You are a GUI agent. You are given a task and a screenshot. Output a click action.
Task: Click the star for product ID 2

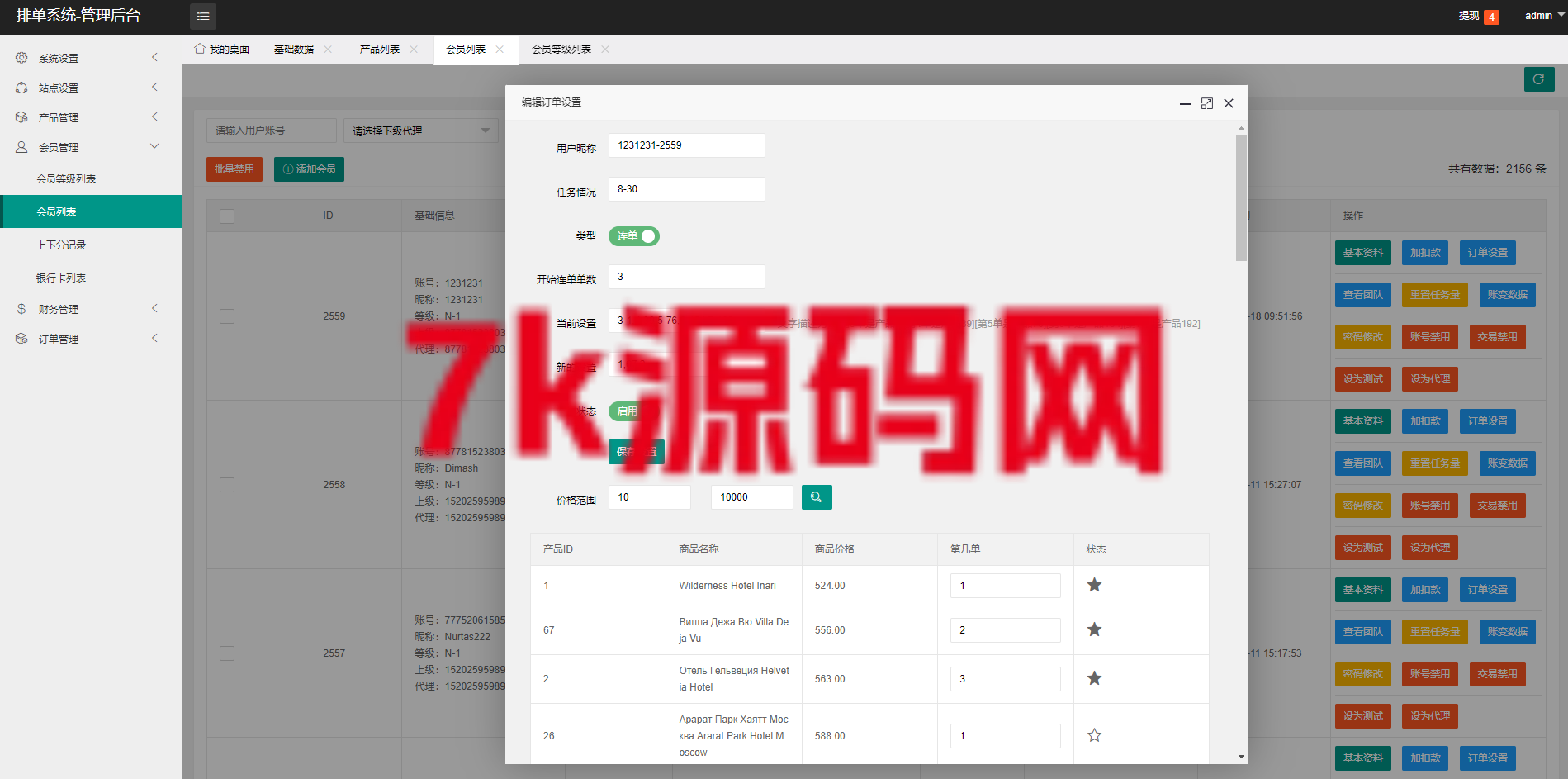[1094, 678]
